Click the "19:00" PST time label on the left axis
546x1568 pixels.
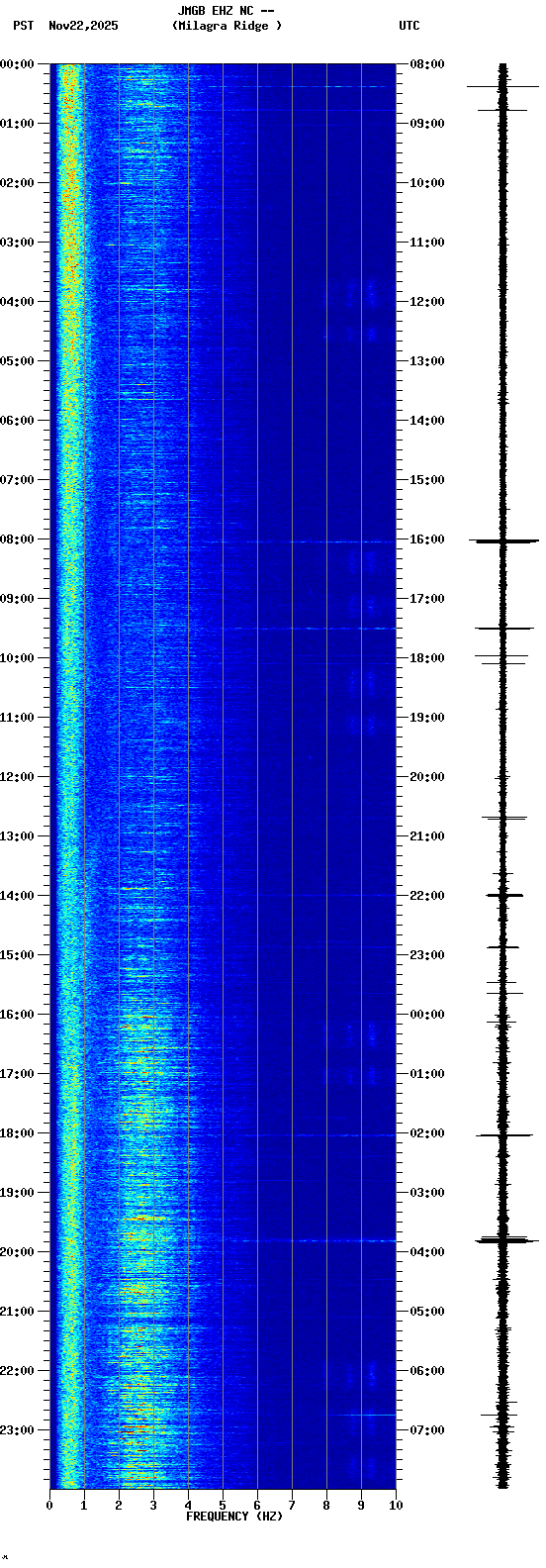[x=18, y=1193]
